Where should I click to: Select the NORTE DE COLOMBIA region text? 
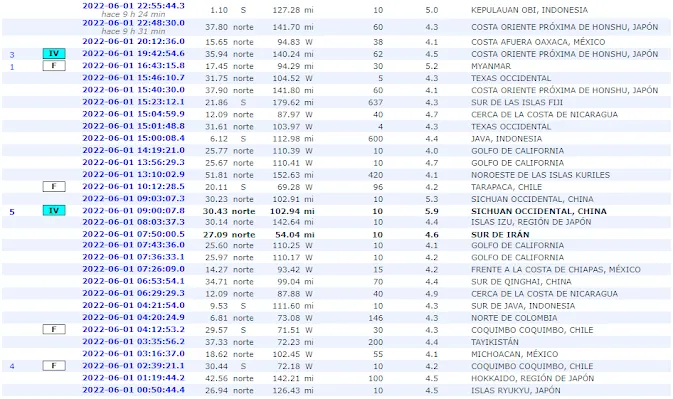pyautogui.click(x=514, y=318)
